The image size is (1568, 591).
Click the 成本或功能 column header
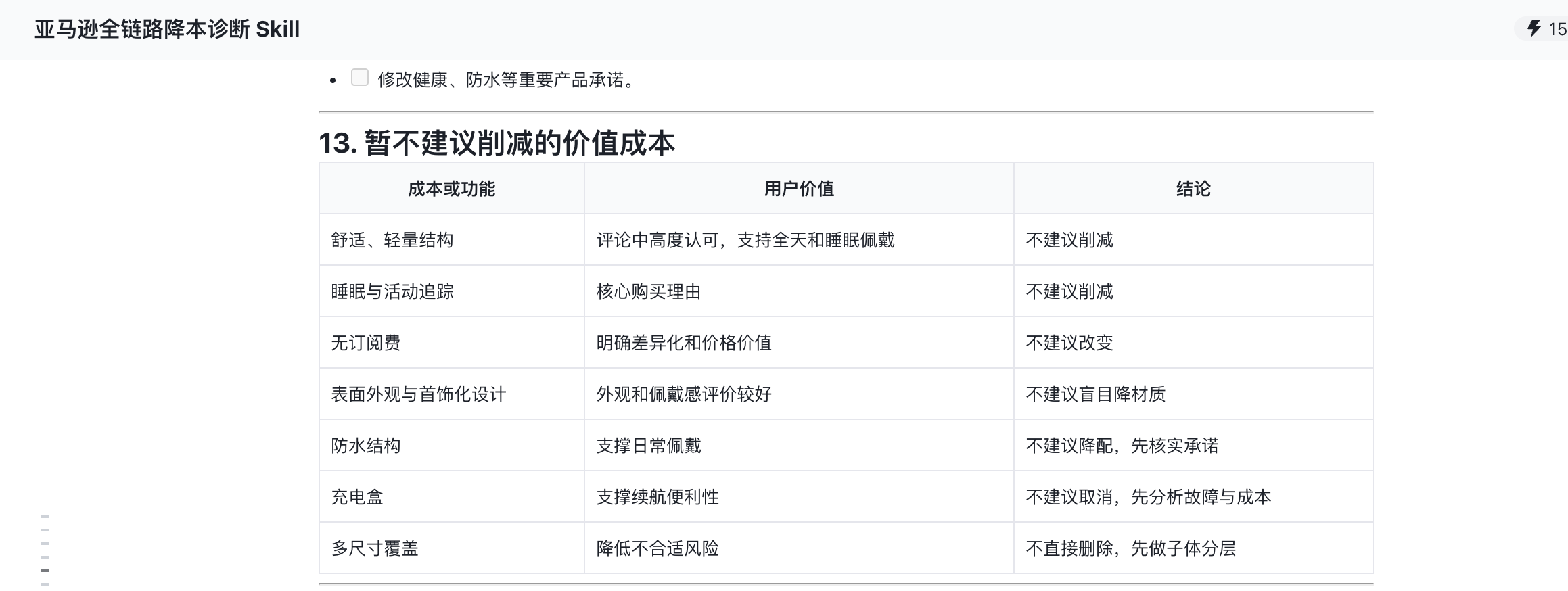(x=452, y=189)
